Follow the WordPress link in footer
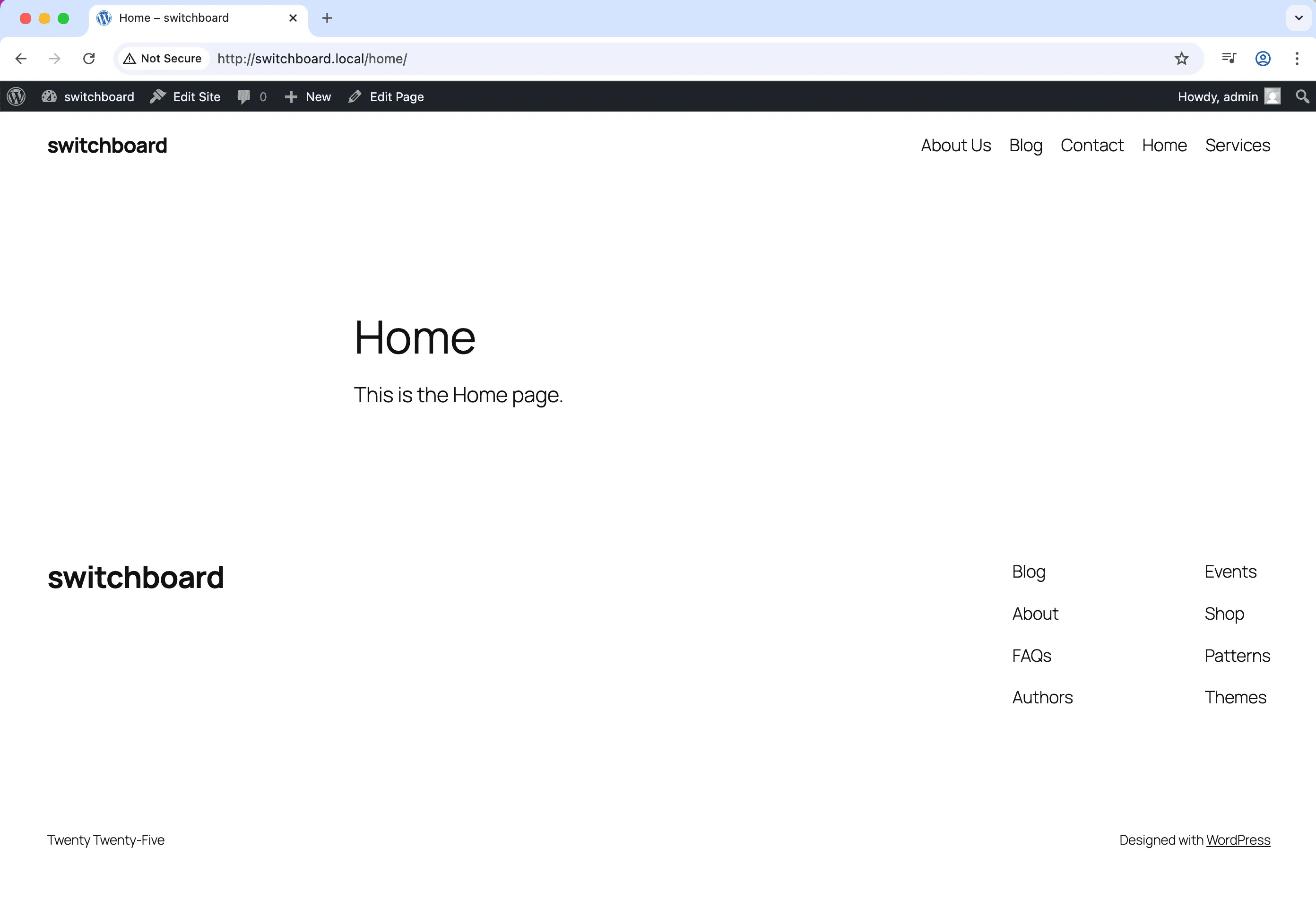 coord(1238,839)
